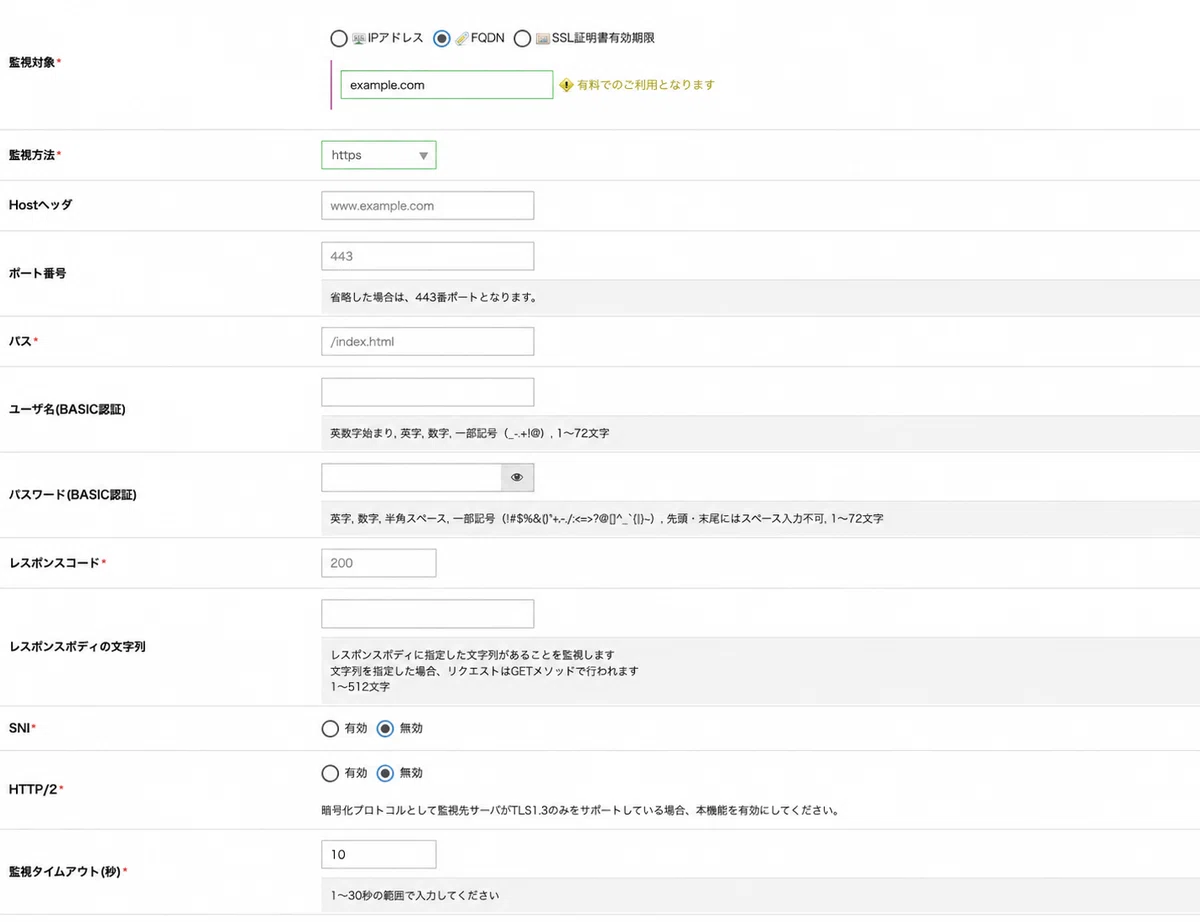Toggle password visibility with the eye icon
1200x922 pixels.
517,477
